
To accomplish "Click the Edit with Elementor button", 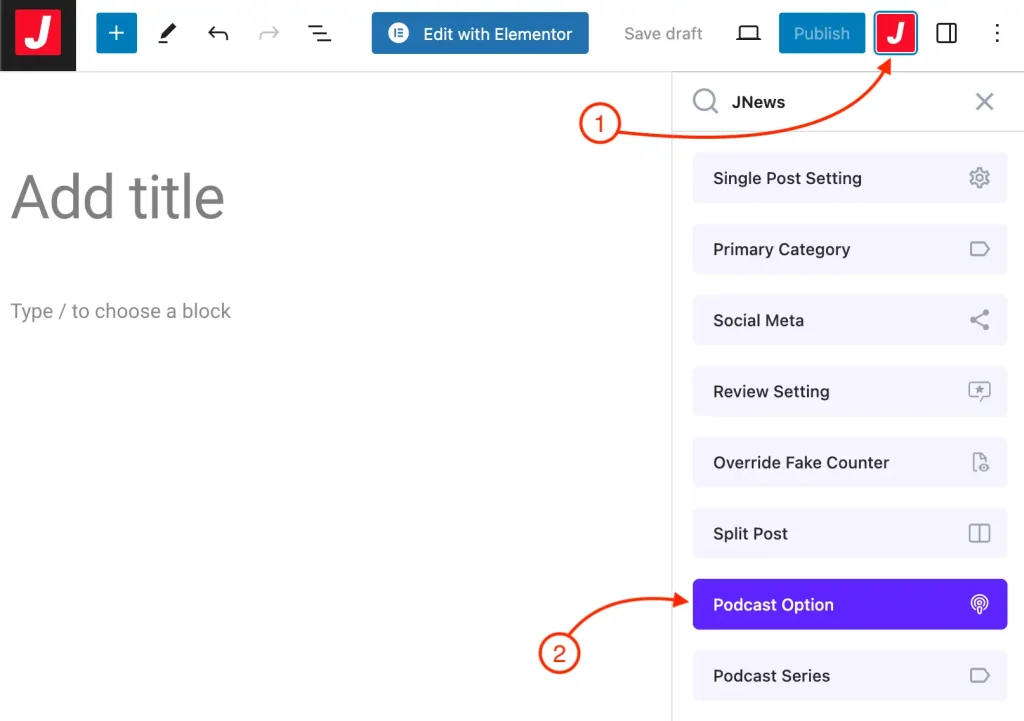I will click(480, 34).
